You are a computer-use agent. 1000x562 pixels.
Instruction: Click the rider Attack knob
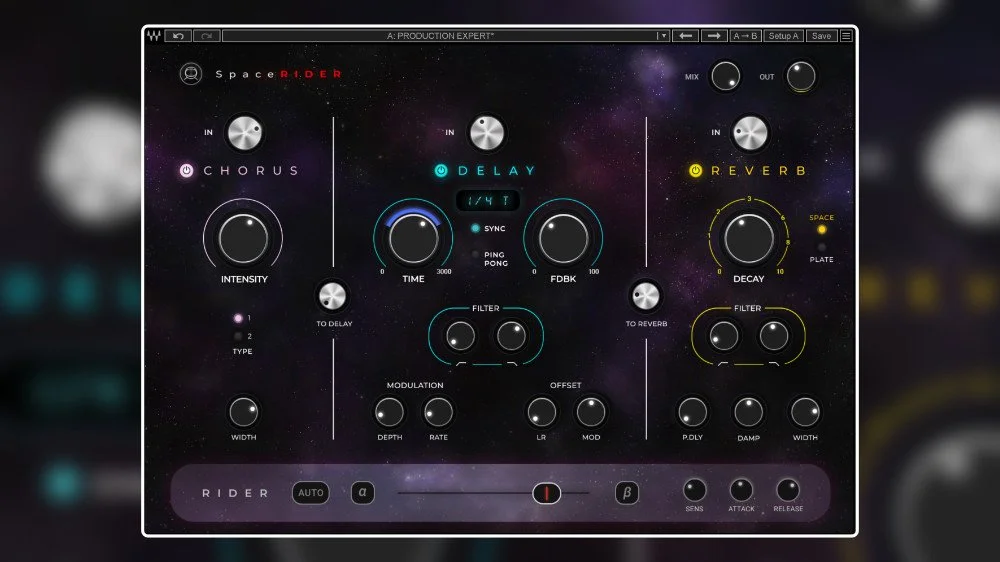point(741,490)
